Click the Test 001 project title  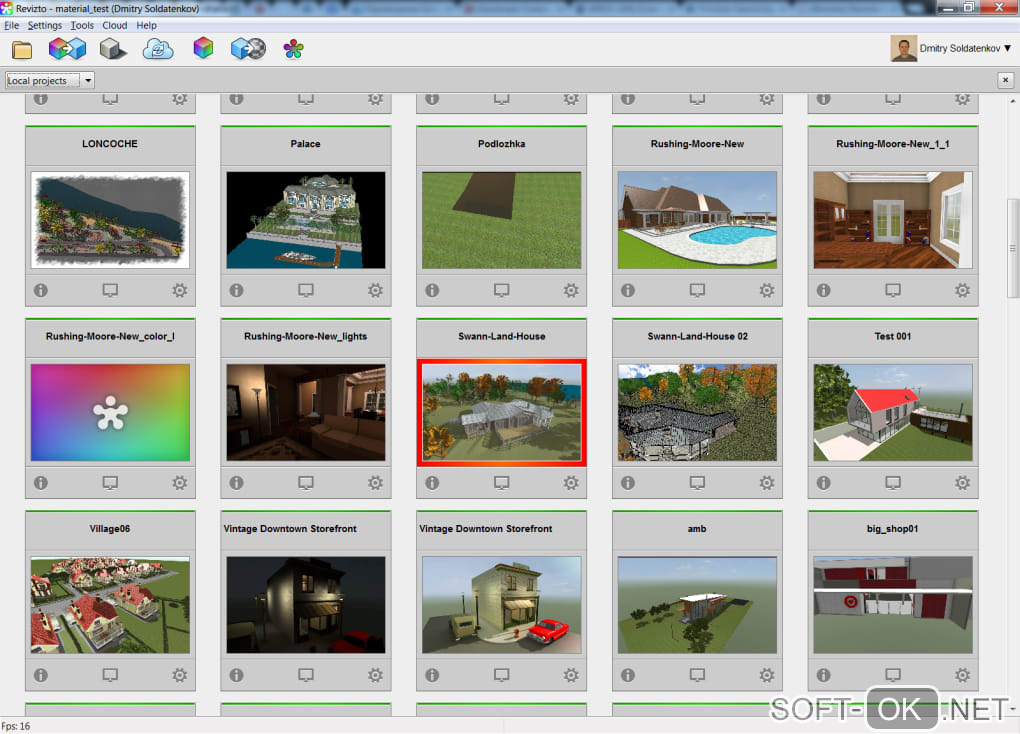click(x=893, y=336)
